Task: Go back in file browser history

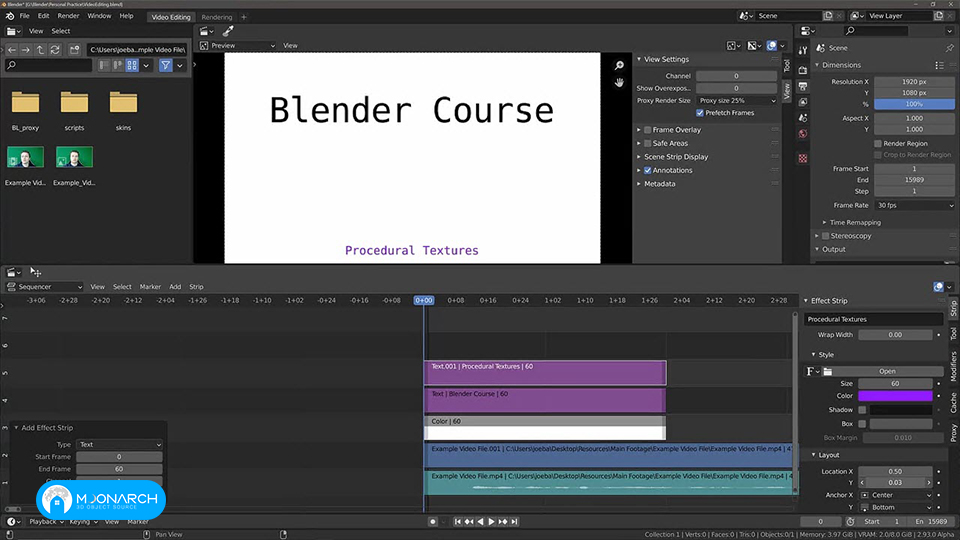Action: pyautogui.click(x=12, y=50)
